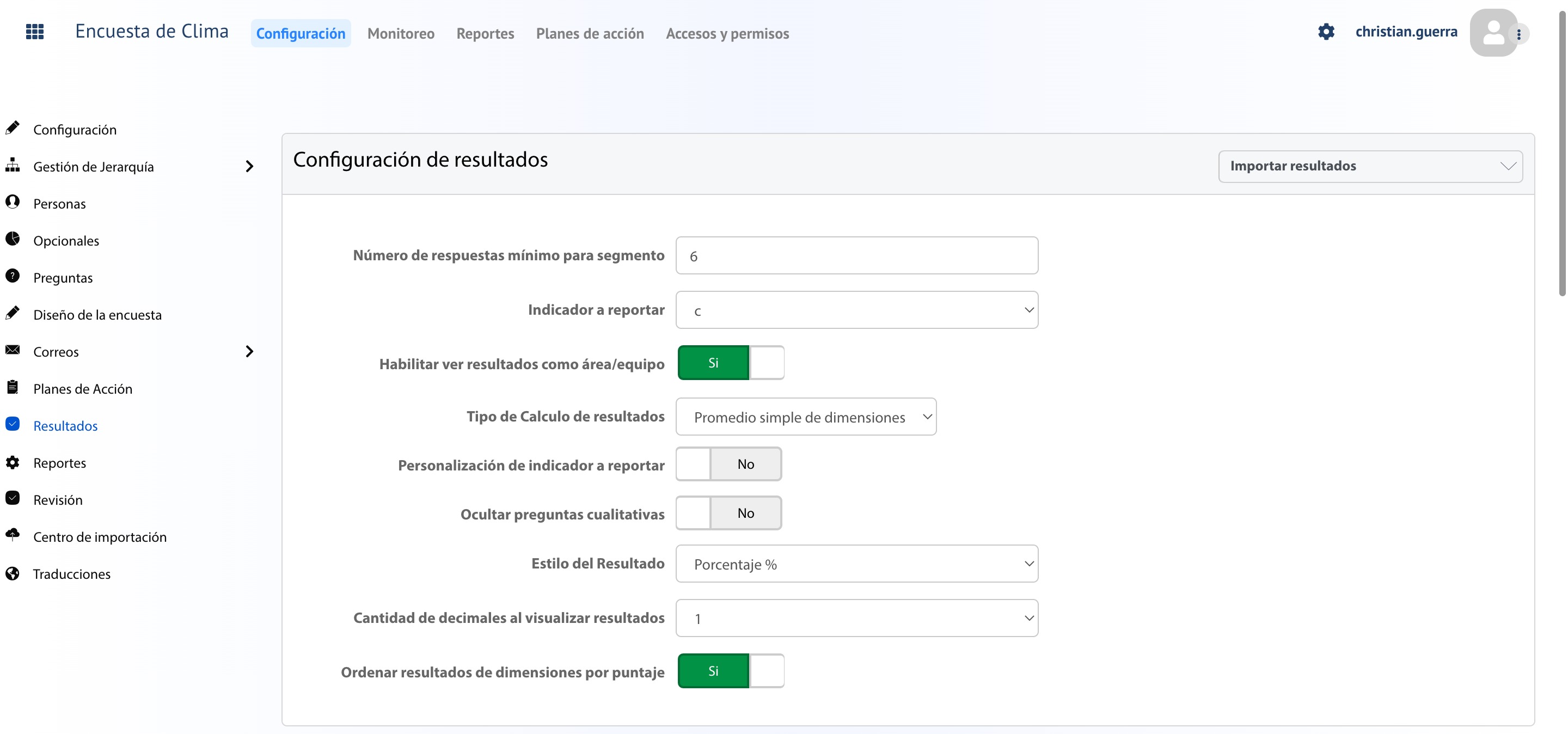This screenshot has height=734, width=1568.
Task: Open Traducciones in the sidebar
Action: point(72,574)
